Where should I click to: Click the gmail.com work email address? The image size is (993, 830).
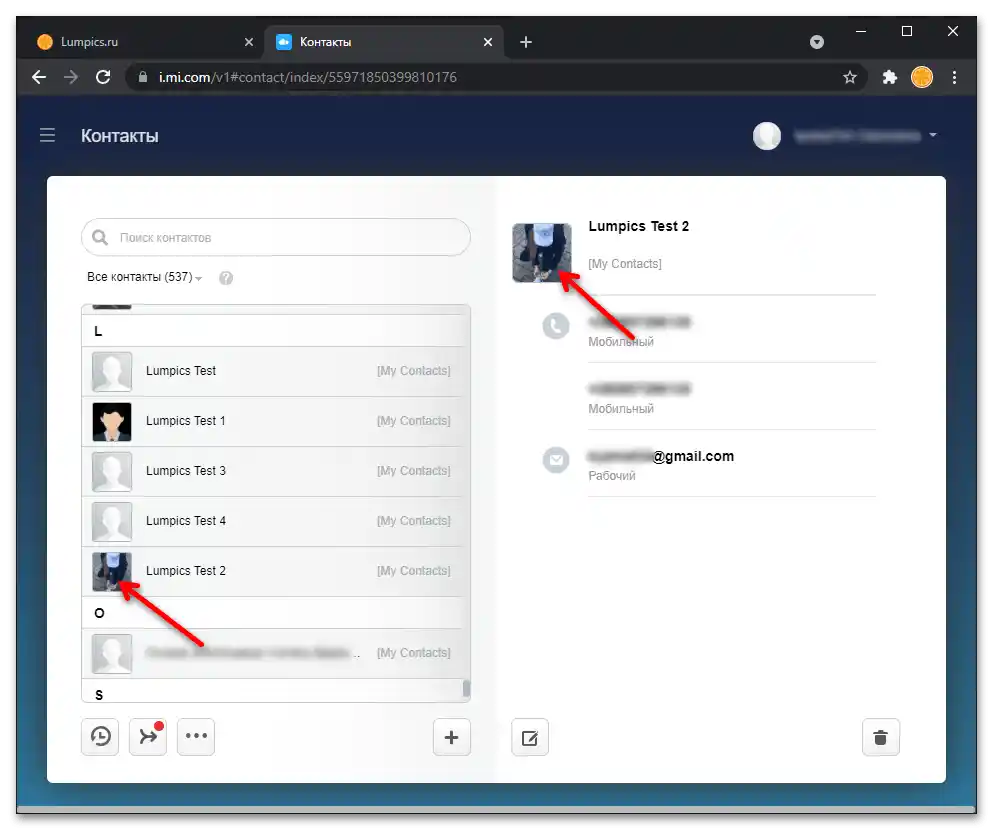(x=661, y=456)
